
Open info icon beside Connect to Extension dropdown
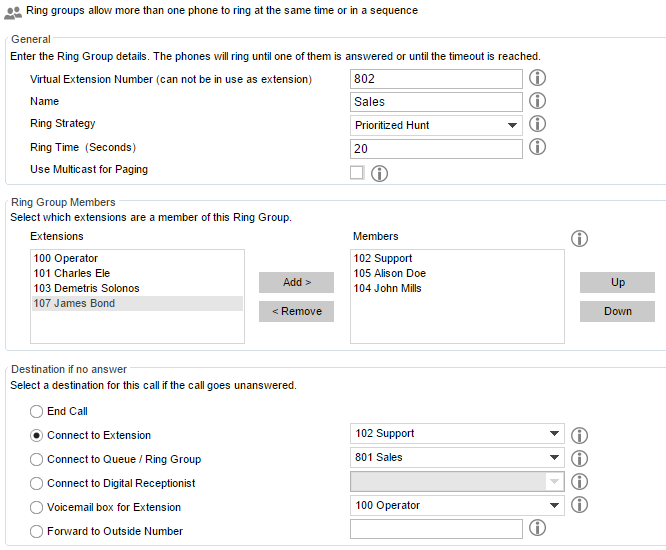[579, 435]
